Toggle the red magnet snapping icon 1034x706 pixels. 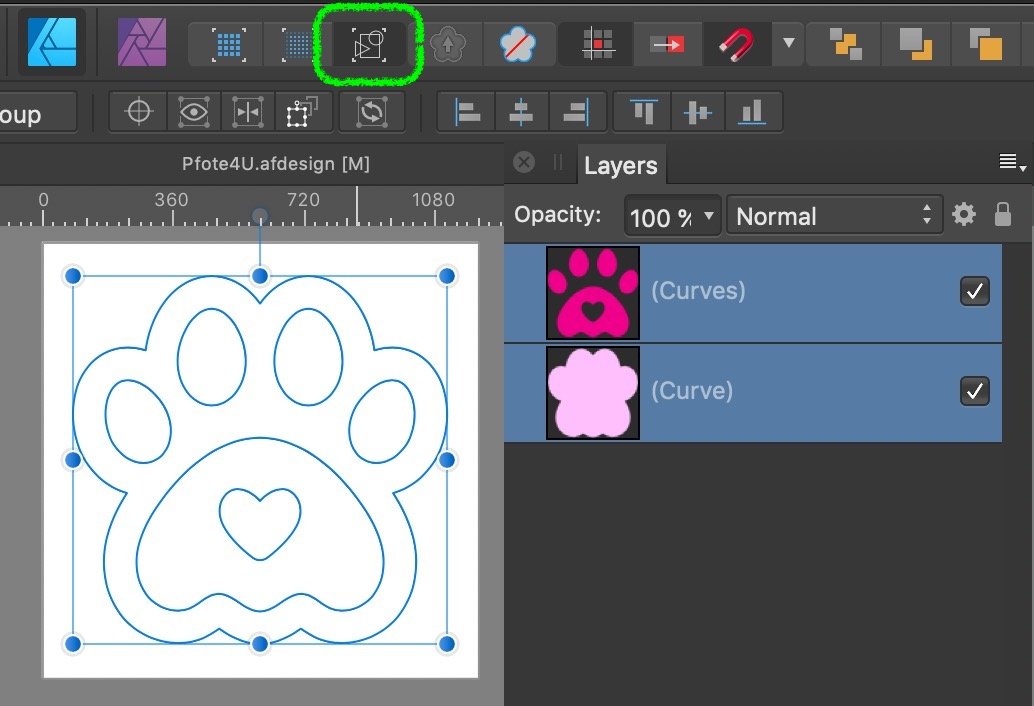(x=737, y=44)
